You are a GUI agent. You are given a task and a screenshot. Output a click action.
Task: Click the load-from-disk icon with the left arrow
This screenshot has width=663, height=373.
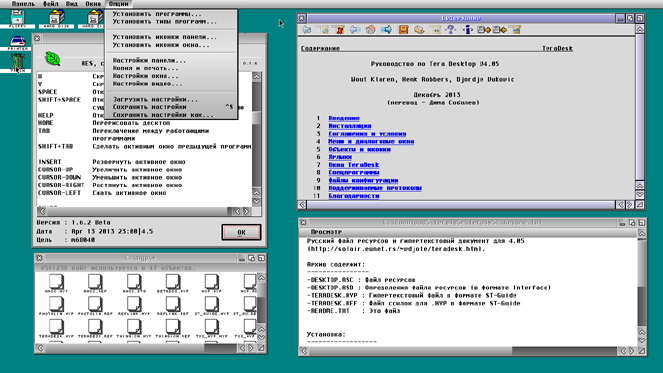pyautogui.click(x=500, y=30)
